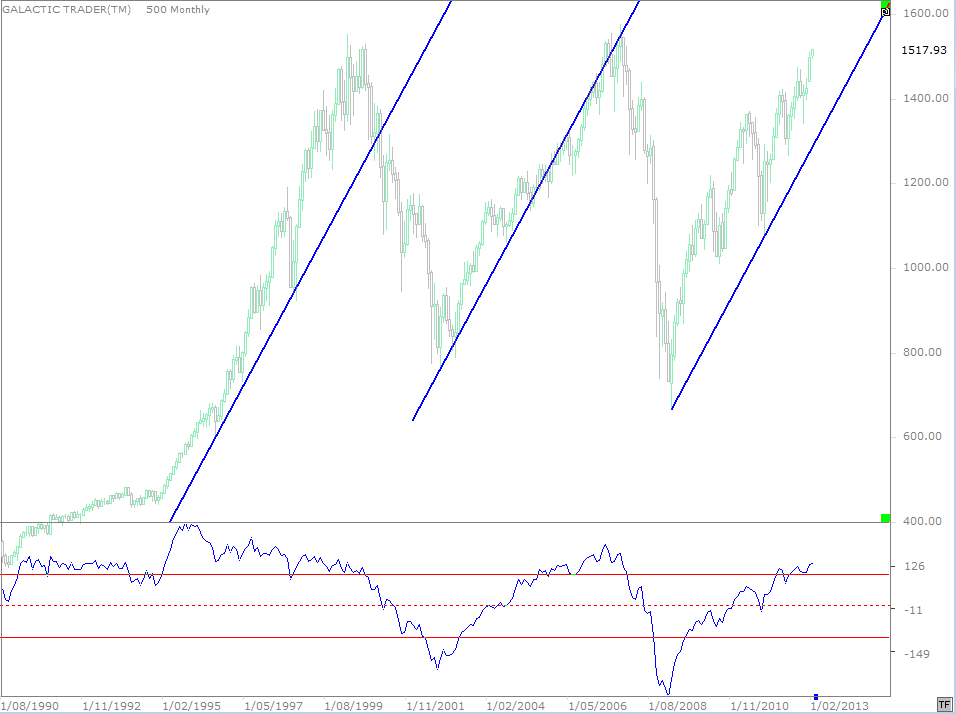Click the green marker beside 400.00
Screen dimensions: 956x714
click(886, 518)
